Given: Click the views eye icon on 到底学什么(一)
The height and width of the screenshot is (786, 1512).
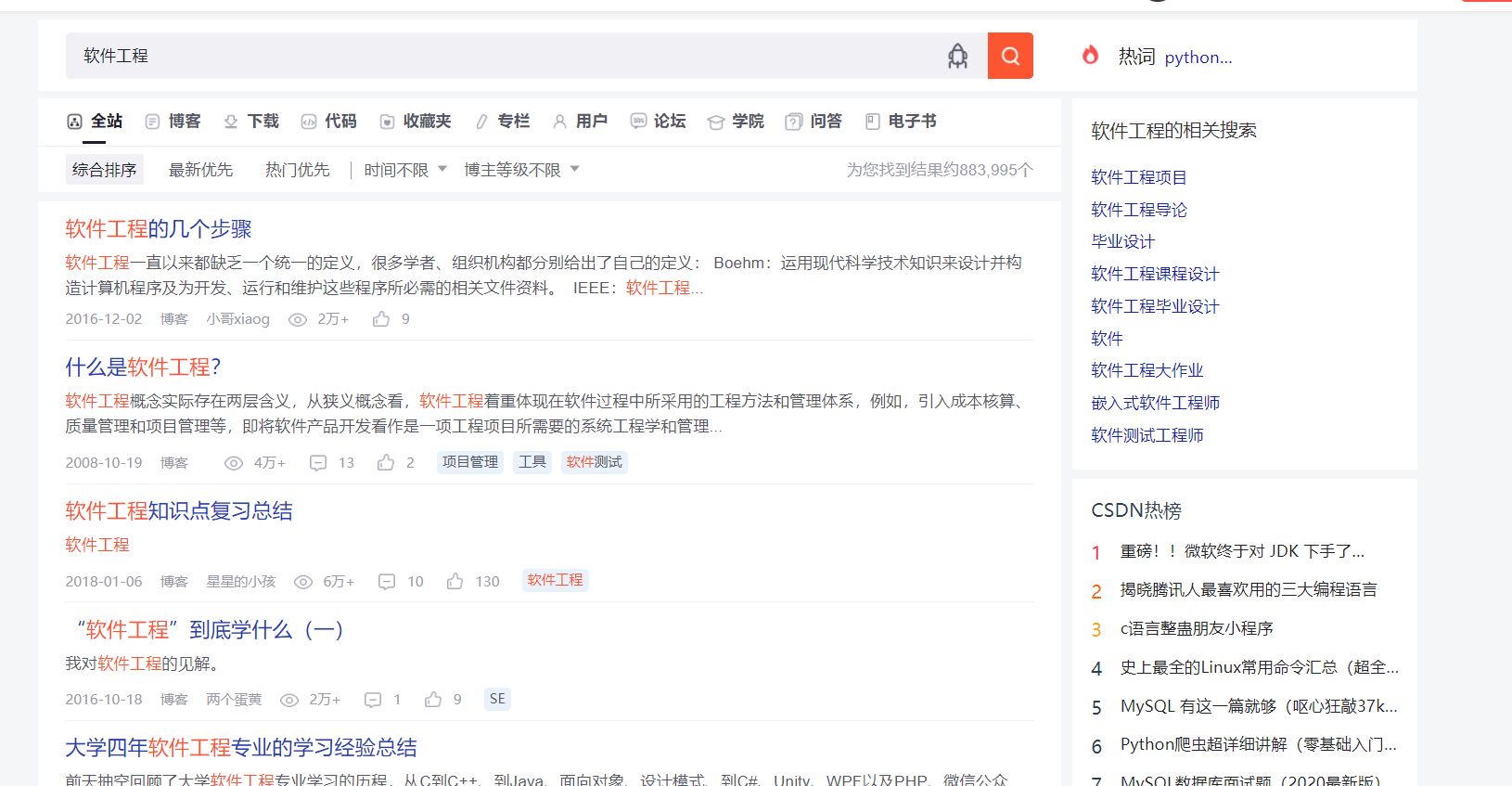Looking at the screenshot, I should (x=289, y=700).
